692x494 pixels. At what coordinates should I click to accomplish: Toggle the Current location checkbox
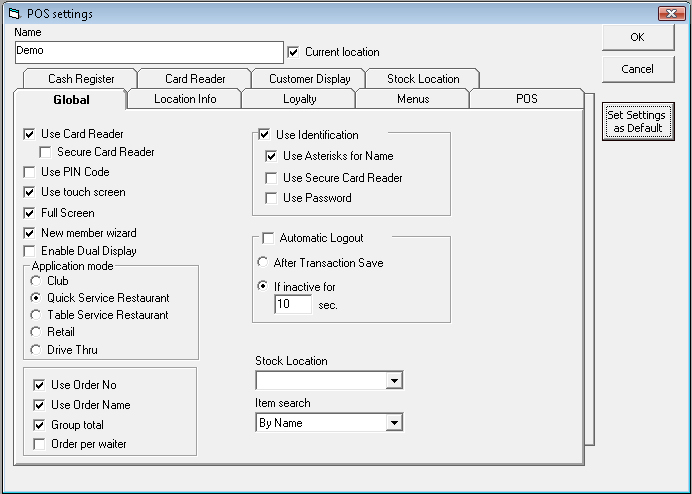(x=293, y=52)
